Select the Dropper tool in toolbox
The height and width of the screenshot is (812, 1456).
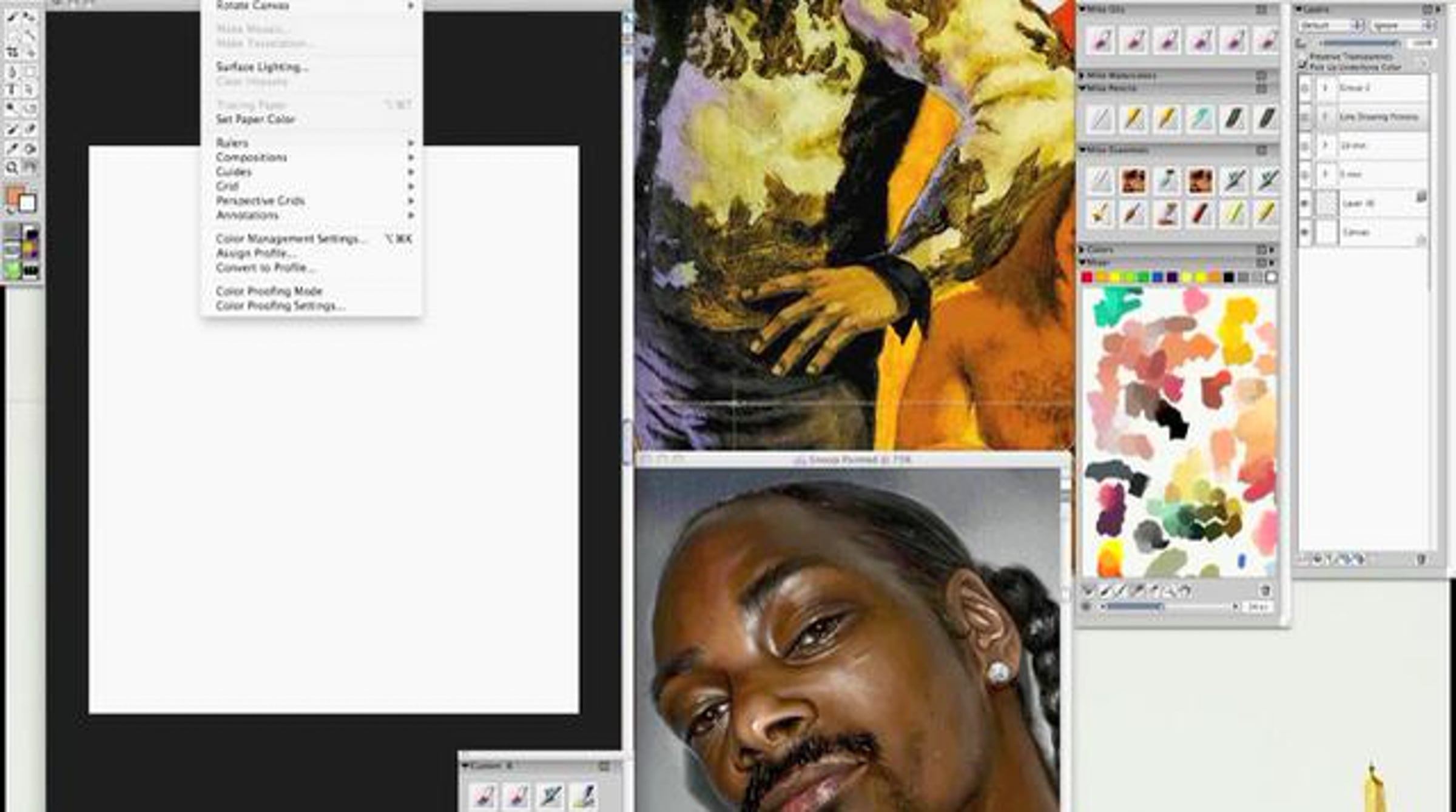pos(12,147)
